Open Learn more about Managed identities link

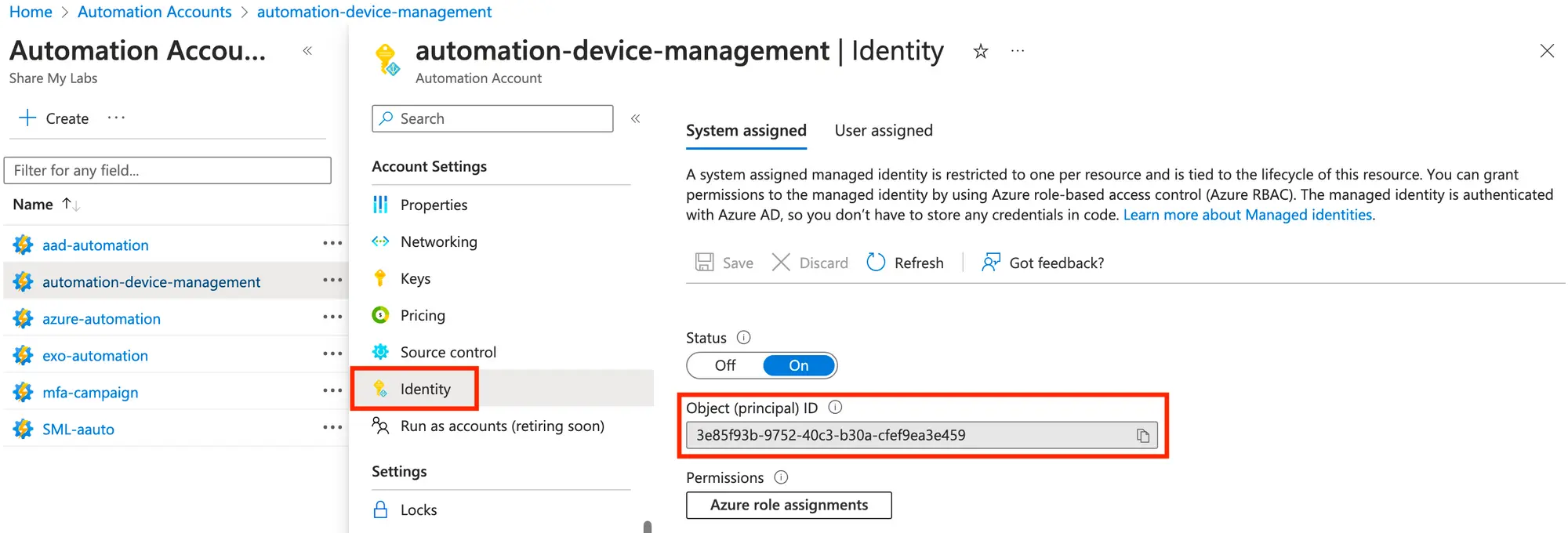click(x=1247, y=215)
